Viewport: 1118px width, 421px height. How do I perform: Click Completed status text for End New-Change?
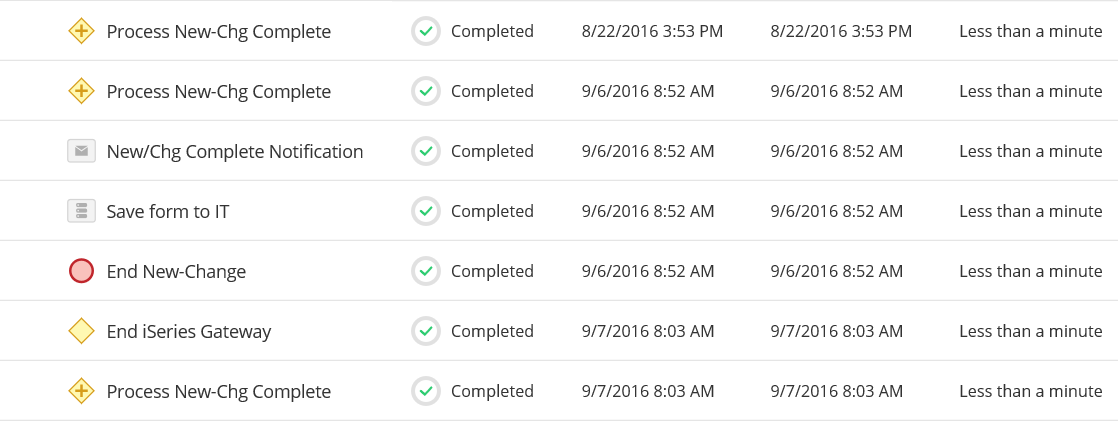tap(492, 272)
